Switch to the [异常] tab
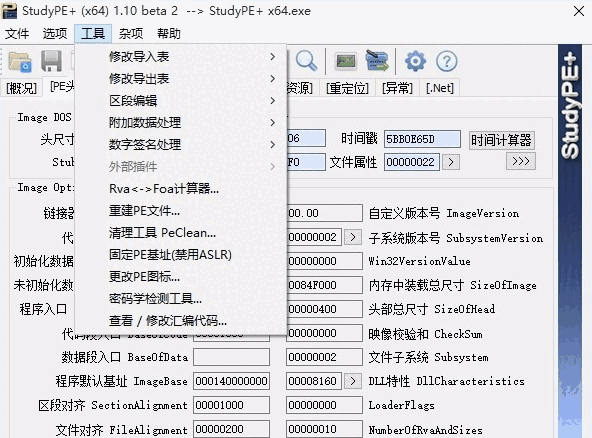592x438 pixels. [x=397, y=88]
